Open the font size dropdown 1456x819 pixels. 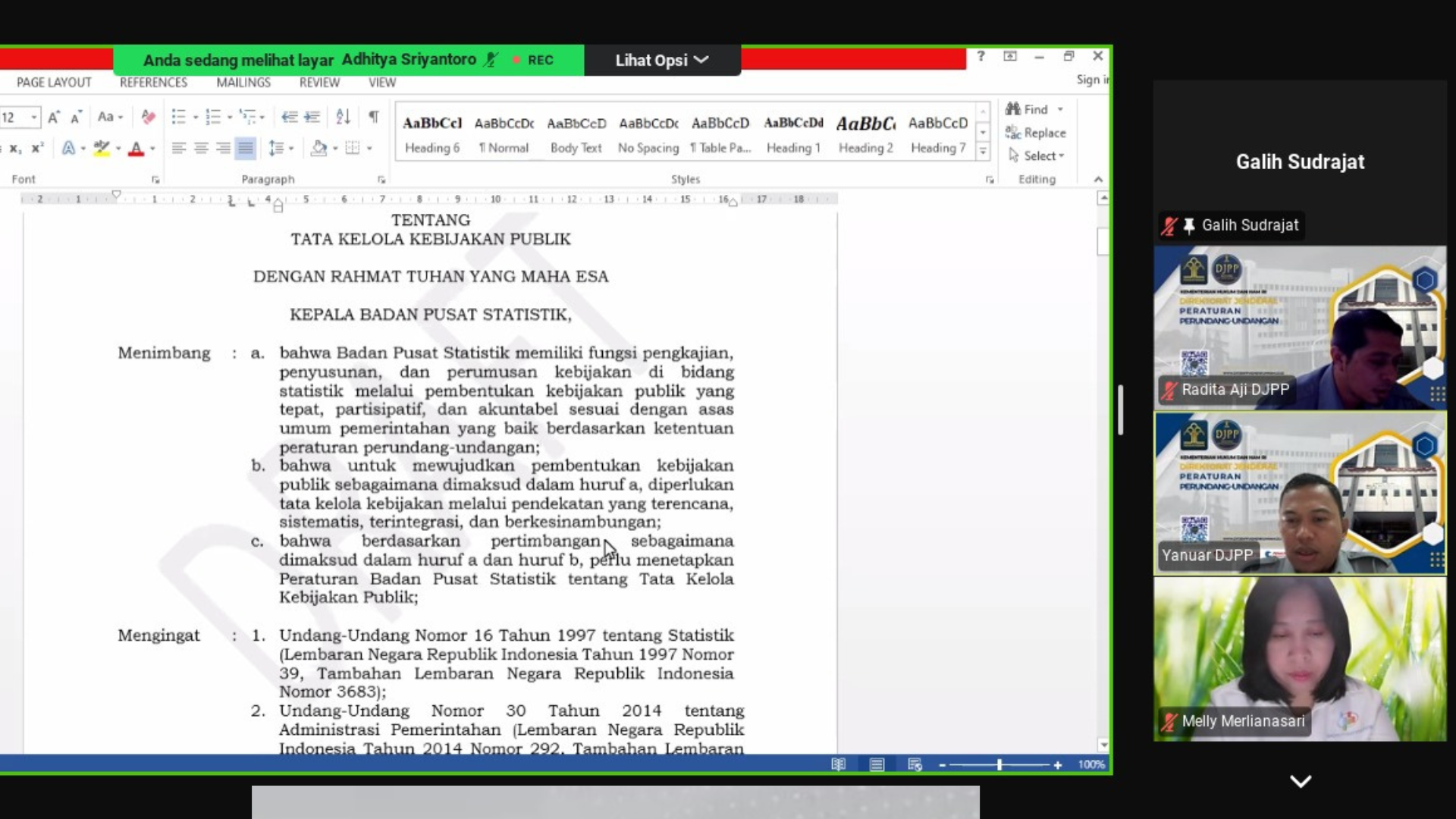34,117
